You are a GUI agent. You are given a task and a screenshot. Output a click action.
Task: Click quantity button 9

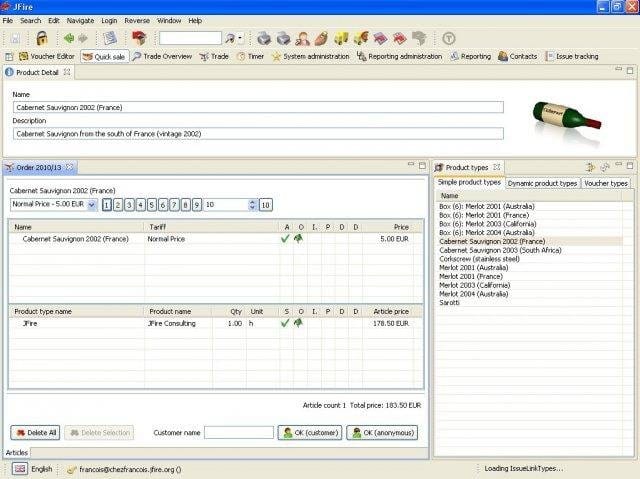pyautogui.click(x=197, y=204)
